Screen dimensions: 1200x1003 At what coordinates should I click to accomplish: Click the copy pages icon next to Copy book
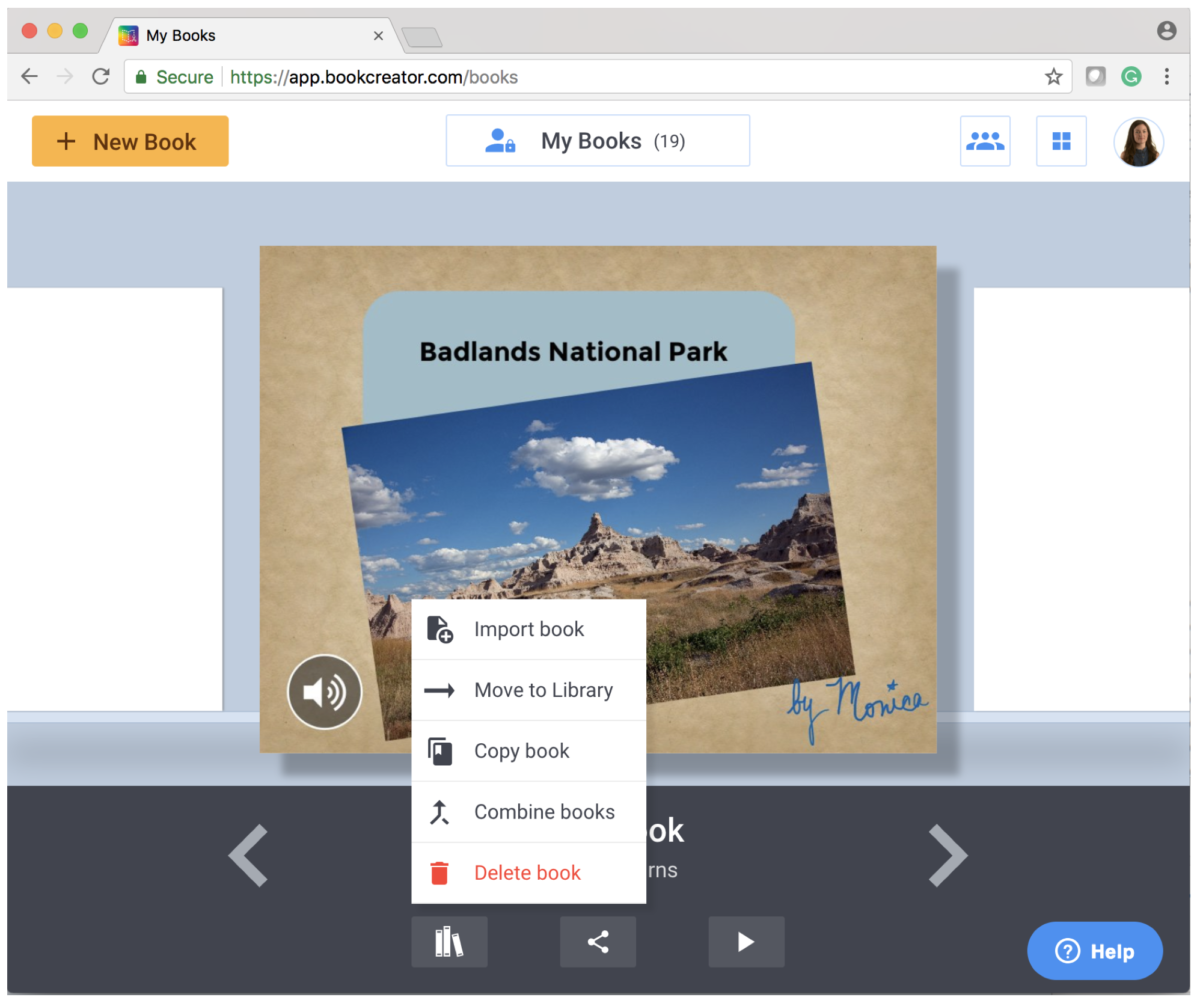pyautogui.click(x=440, y=751)
